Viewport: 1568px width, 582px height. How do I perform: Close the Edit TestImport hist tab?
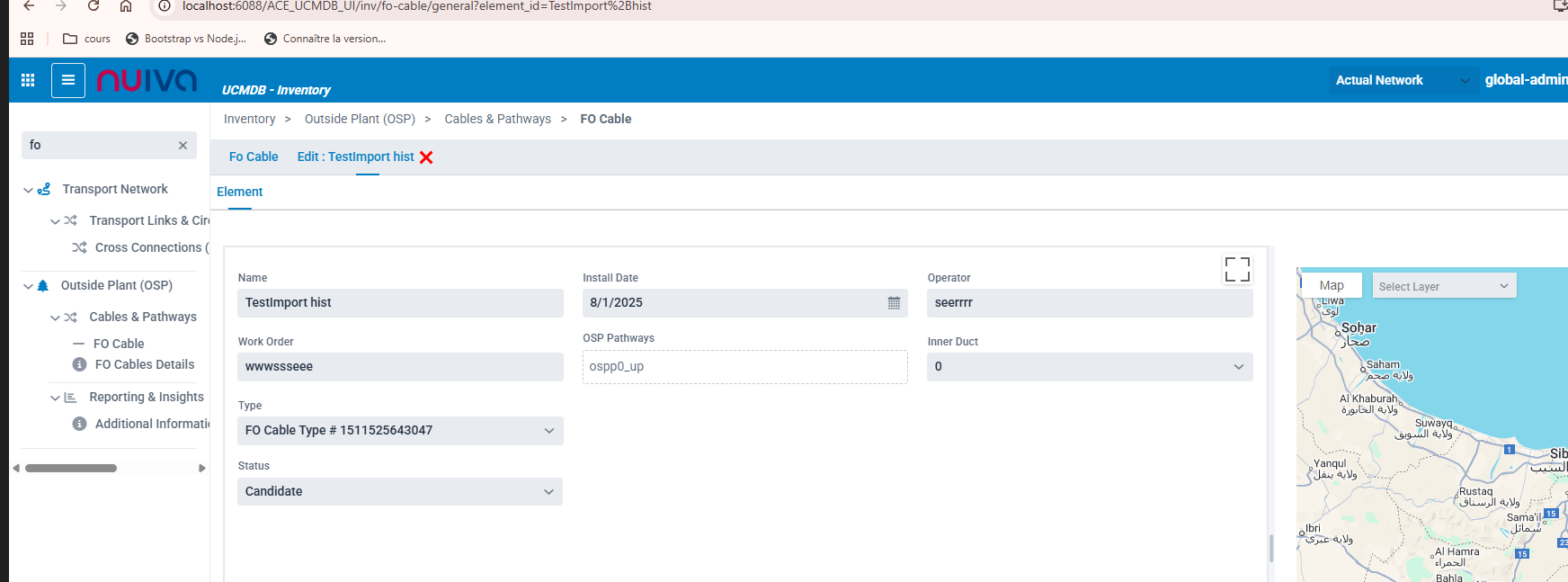click(426, 157)
